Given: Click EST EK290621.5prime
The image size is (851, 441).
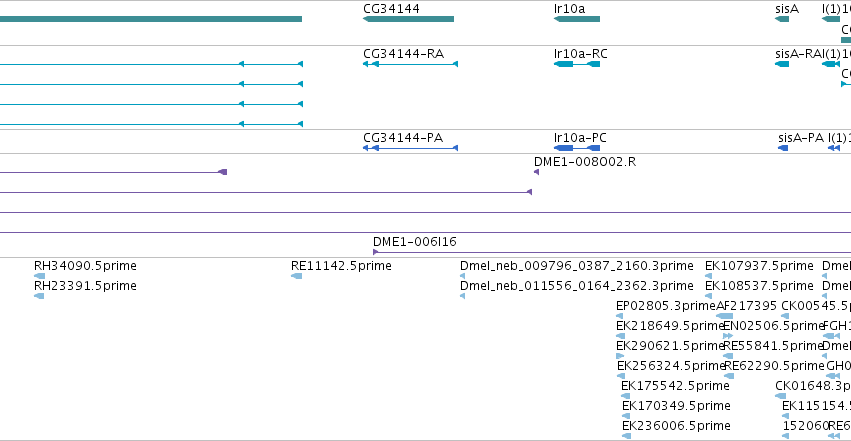Looking at the screenshot, I should coord(620,356).
